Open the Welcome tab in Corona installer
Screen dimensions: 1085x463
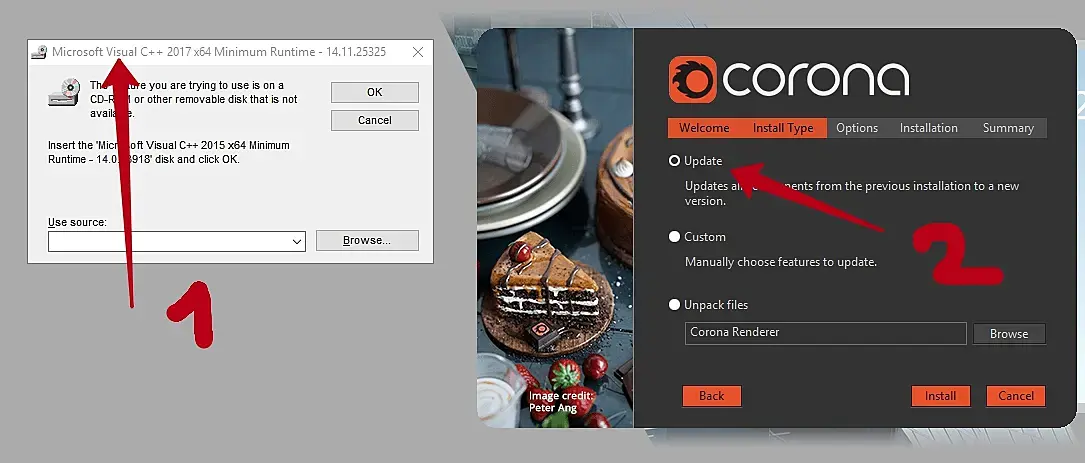click(704, 128)
